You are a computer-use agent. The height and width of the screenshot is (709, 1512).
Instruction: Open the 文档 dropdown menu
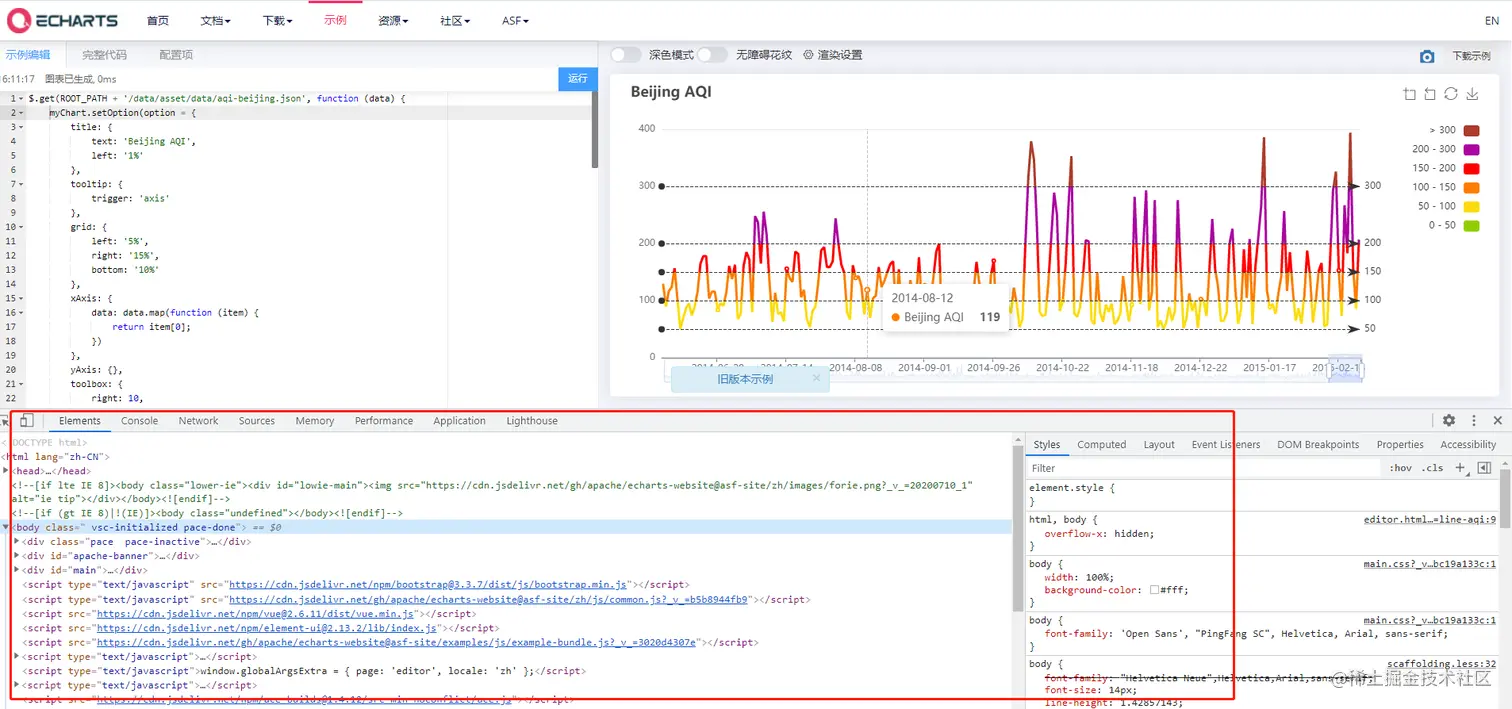coord(215,21)
